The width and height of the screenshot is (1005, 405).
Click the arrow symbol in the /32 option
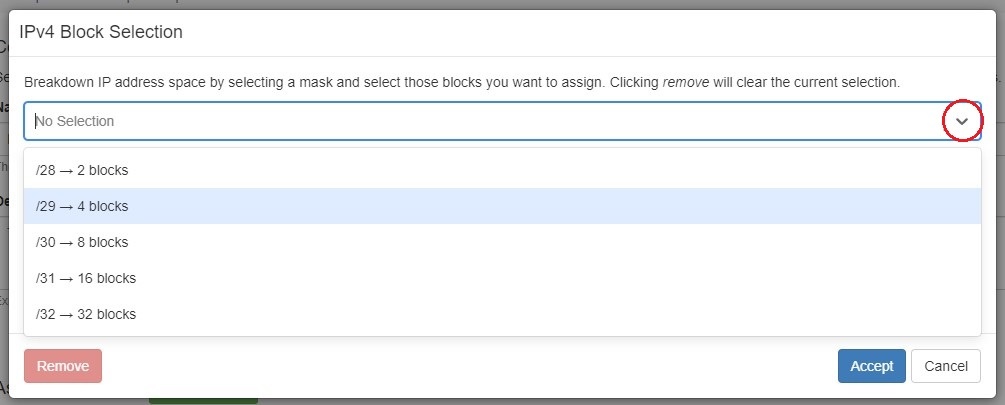(x=66, y=314)
